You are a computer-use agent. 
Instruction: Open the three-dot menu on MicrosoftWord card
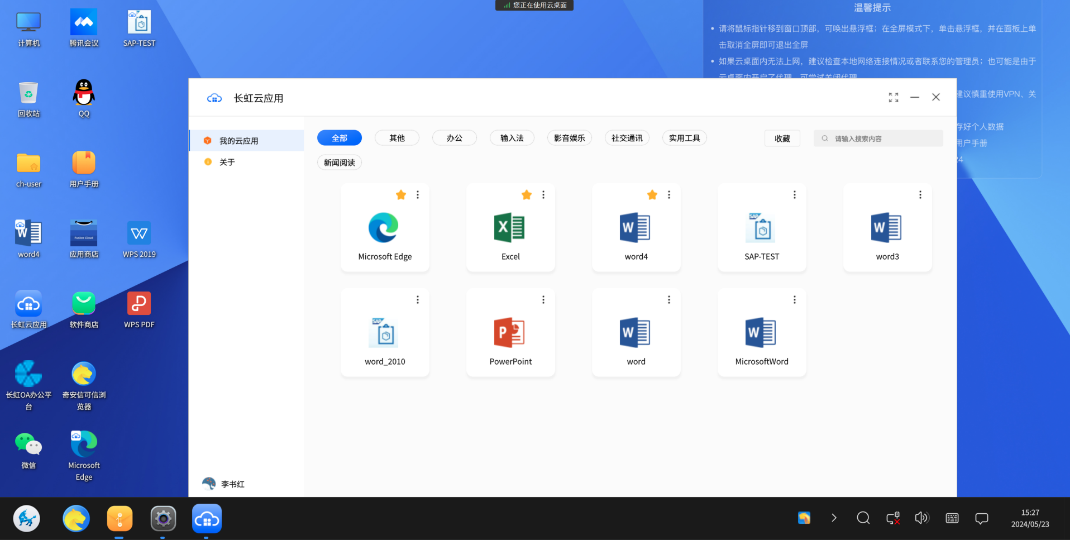tap(794, 300)
